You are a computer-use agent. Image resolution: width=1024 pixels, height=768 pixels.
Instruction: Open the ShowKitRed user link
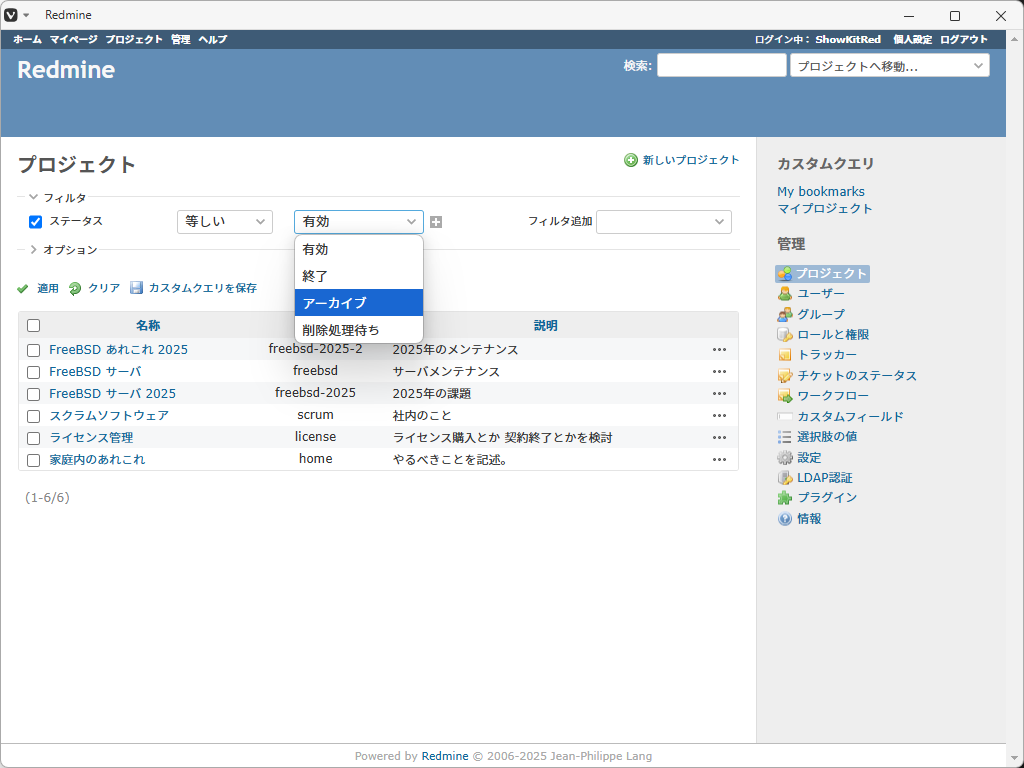point(848,39)
